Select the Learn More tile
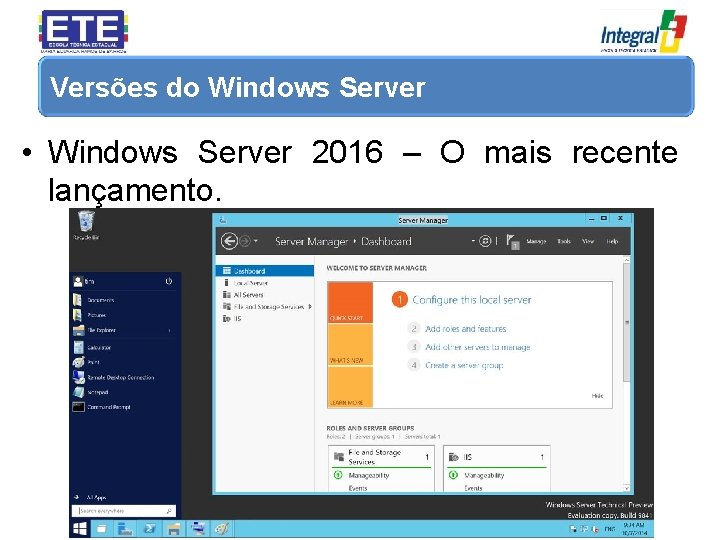Image resolution: width=720 pixels, height=540 pixels. [x=350, y=387]
